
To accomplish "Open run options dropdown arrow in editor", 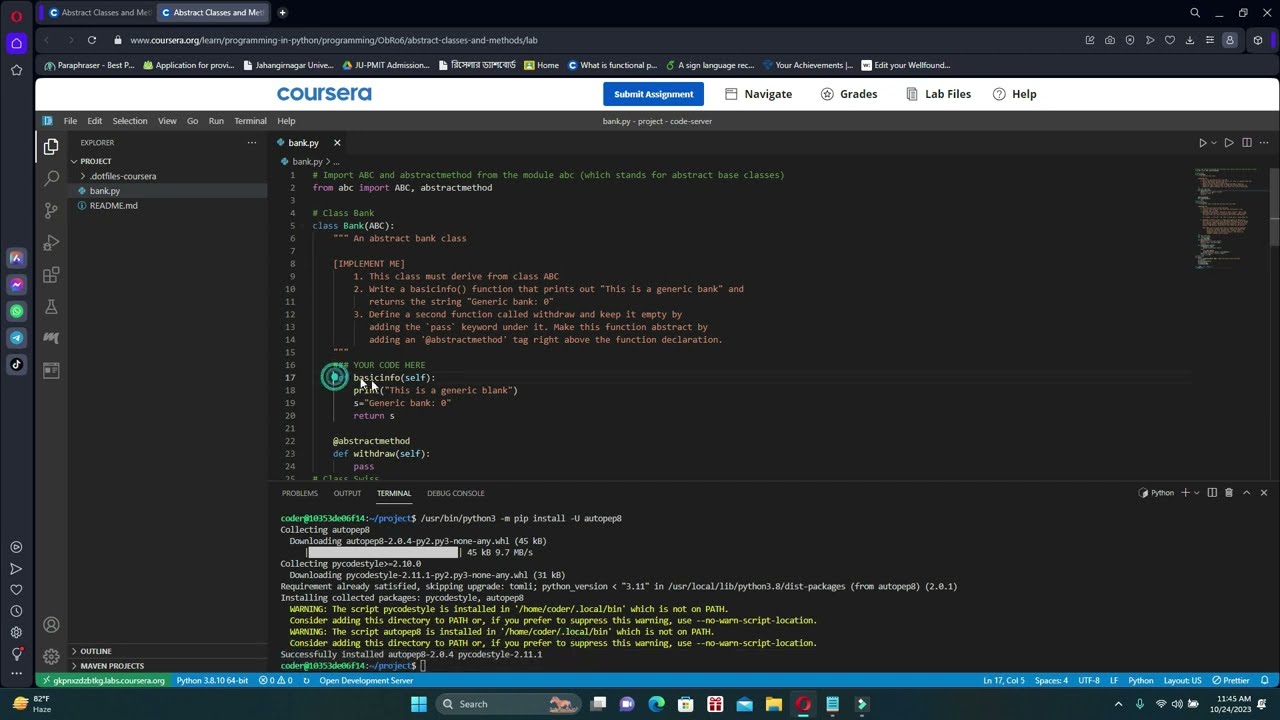I will [x=1214, y=143].
